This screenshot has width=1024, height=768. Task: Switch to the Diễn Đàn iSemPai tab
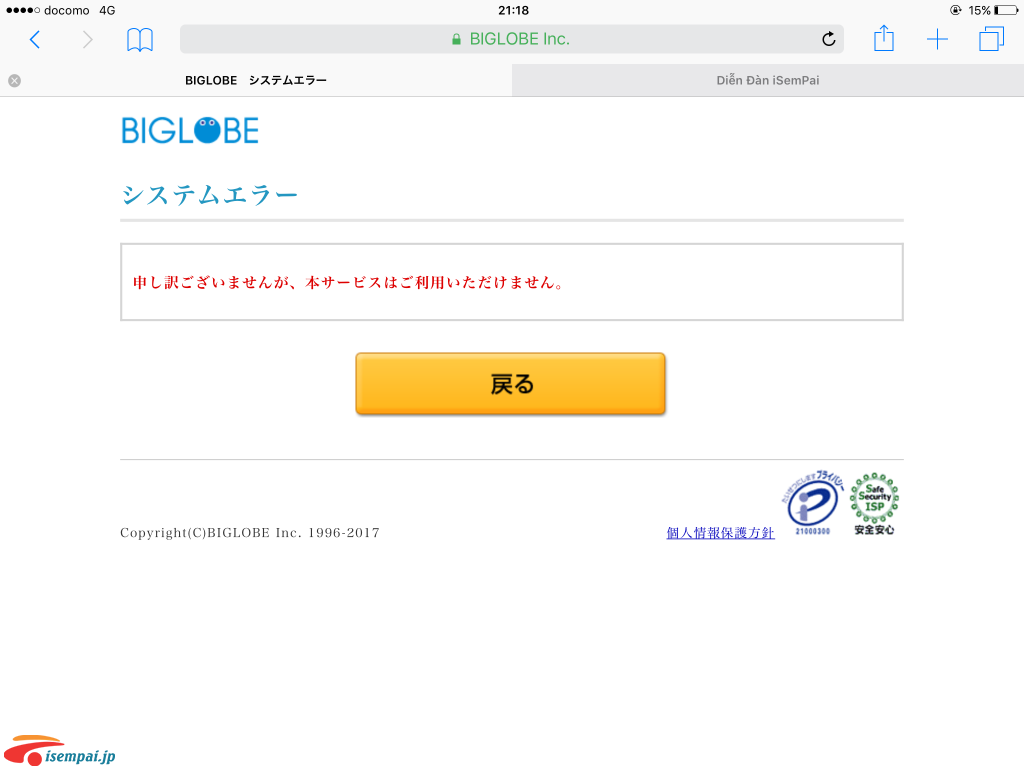[x=768, y=80]
